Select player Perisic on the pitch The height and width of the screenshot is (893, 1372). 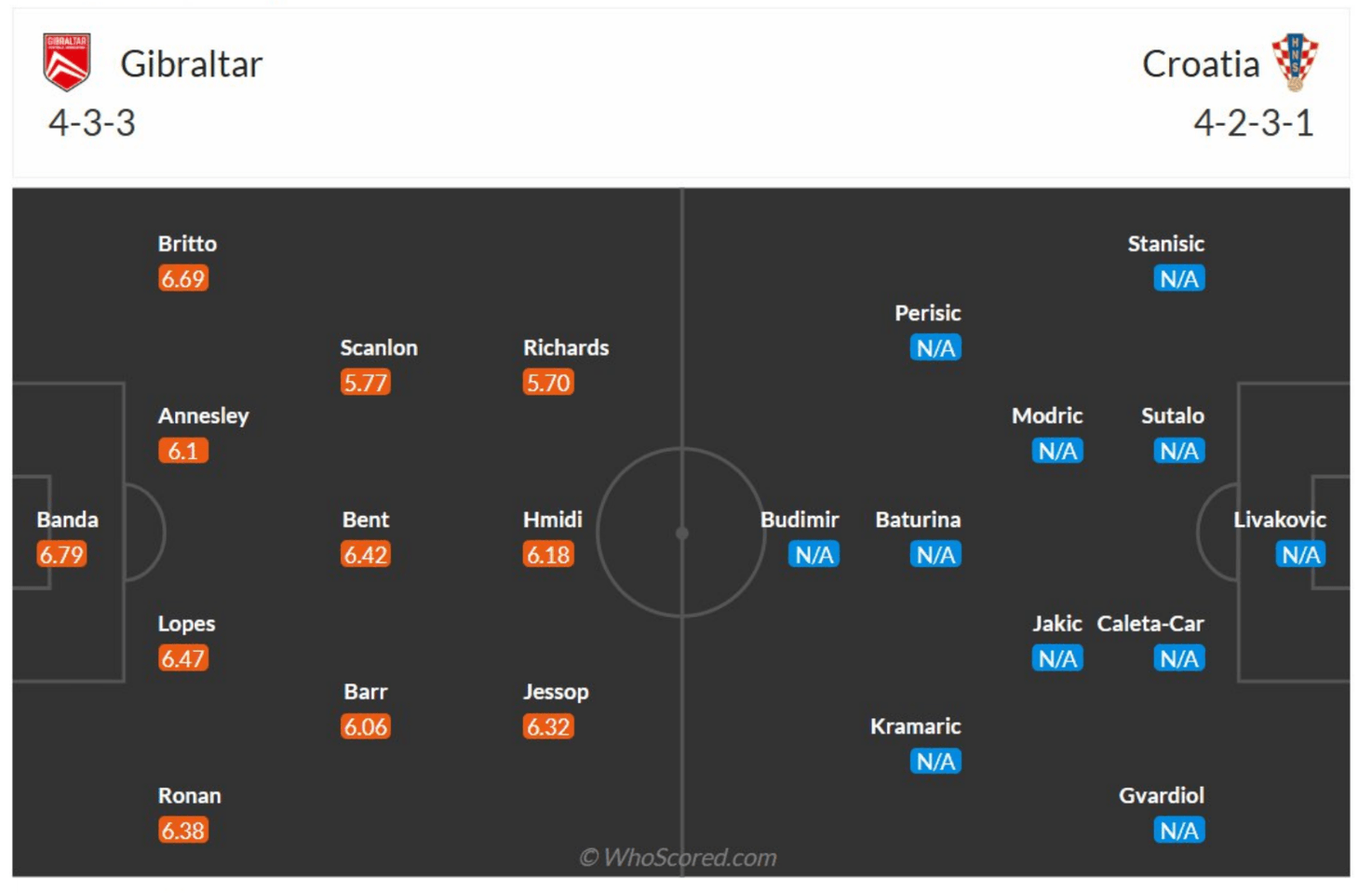pyautogui.click(x=928, y=313)
